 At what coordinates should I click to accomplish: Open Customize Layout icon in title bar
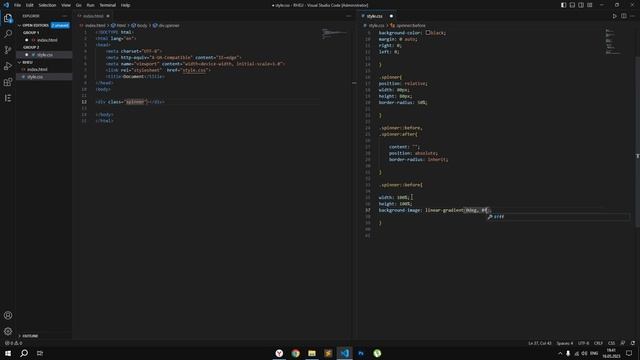(x=590, y=5)
